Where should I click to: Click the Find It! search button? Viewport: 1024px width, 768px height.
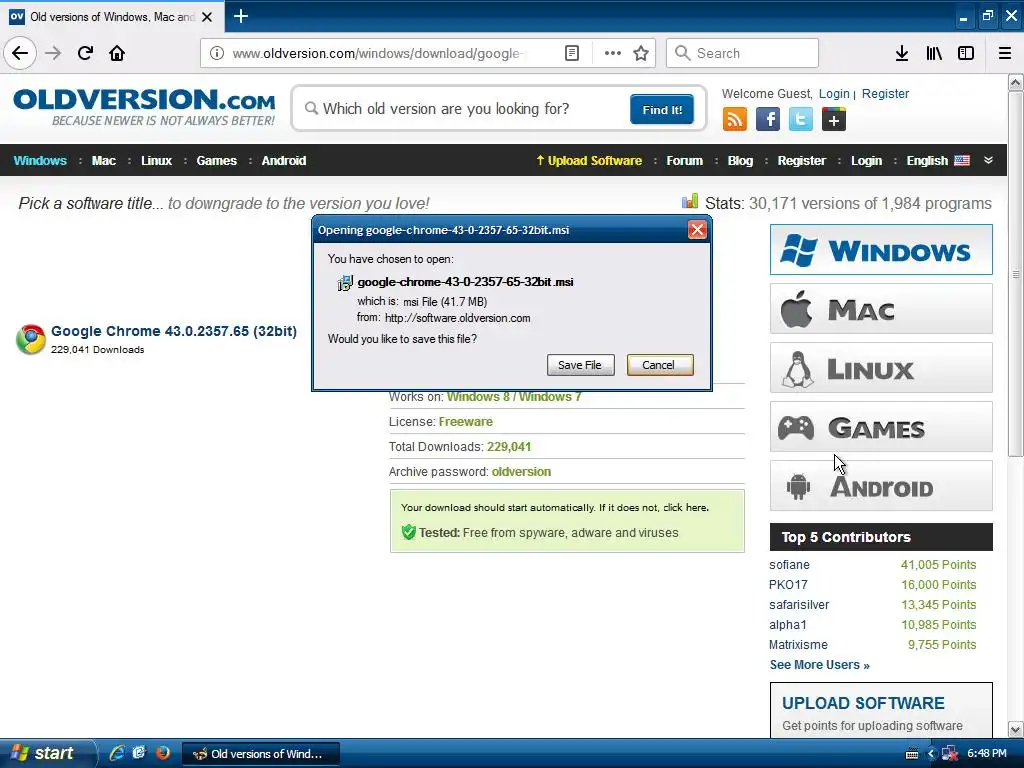[x=662, y=109]
